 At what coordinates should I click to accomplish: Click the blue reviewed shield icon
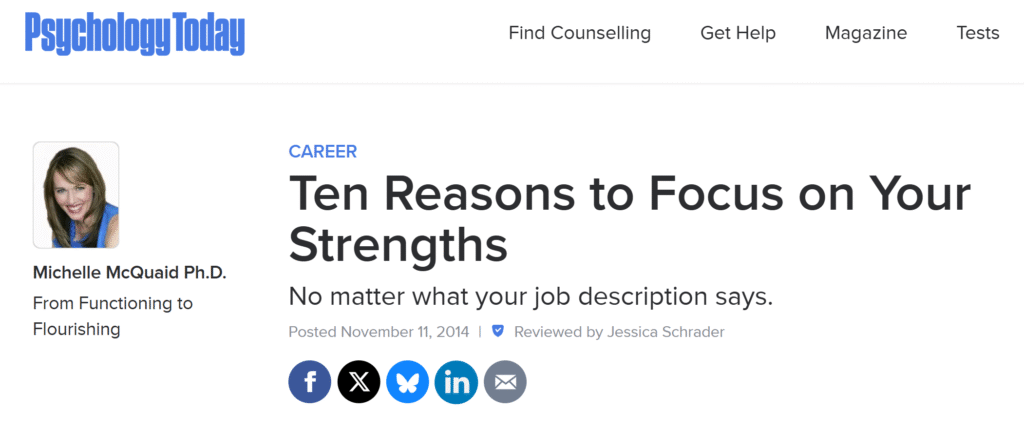coord(498,331)
